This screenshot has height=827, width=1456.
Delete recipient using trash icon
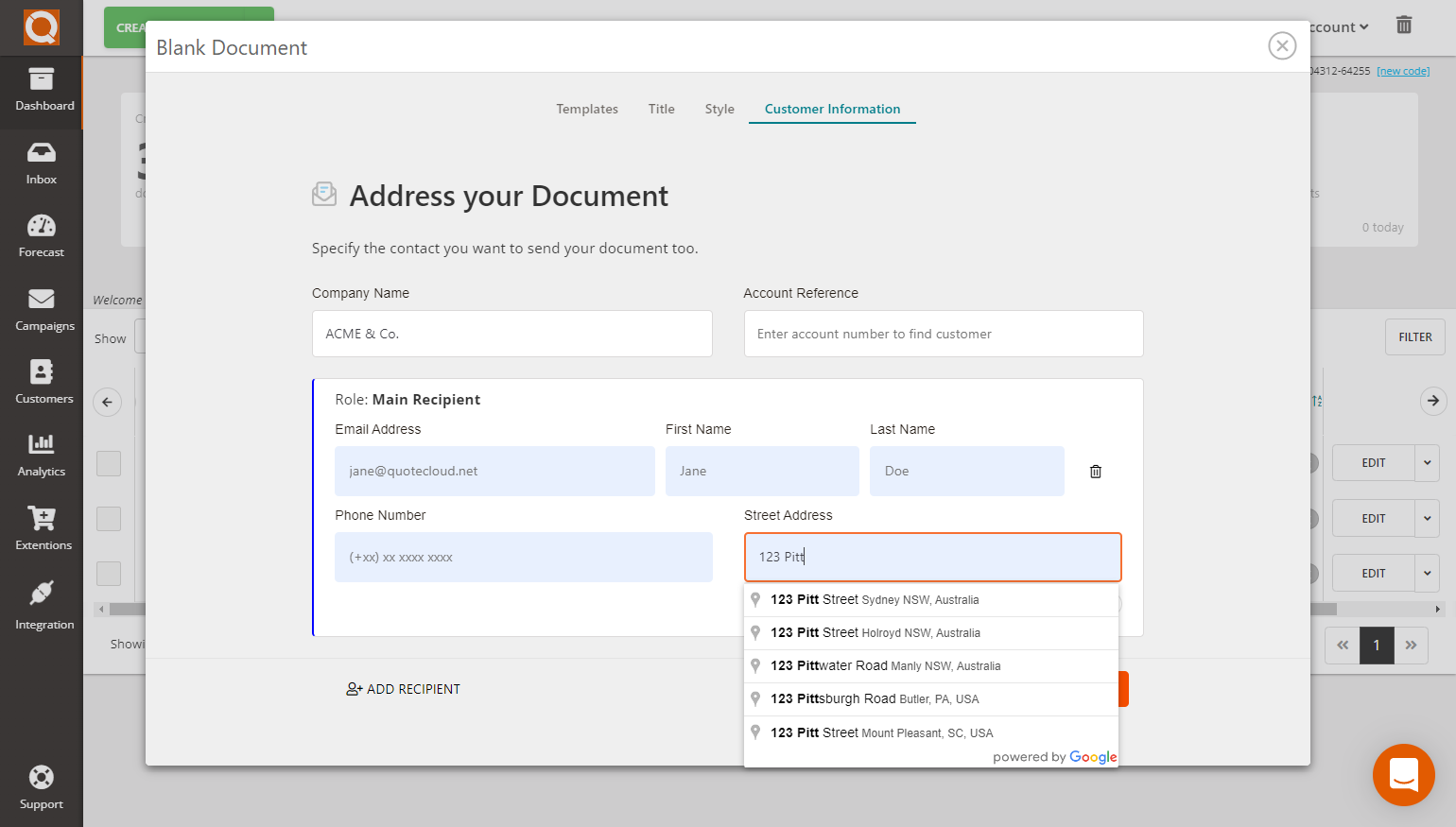pos(1095,472)
